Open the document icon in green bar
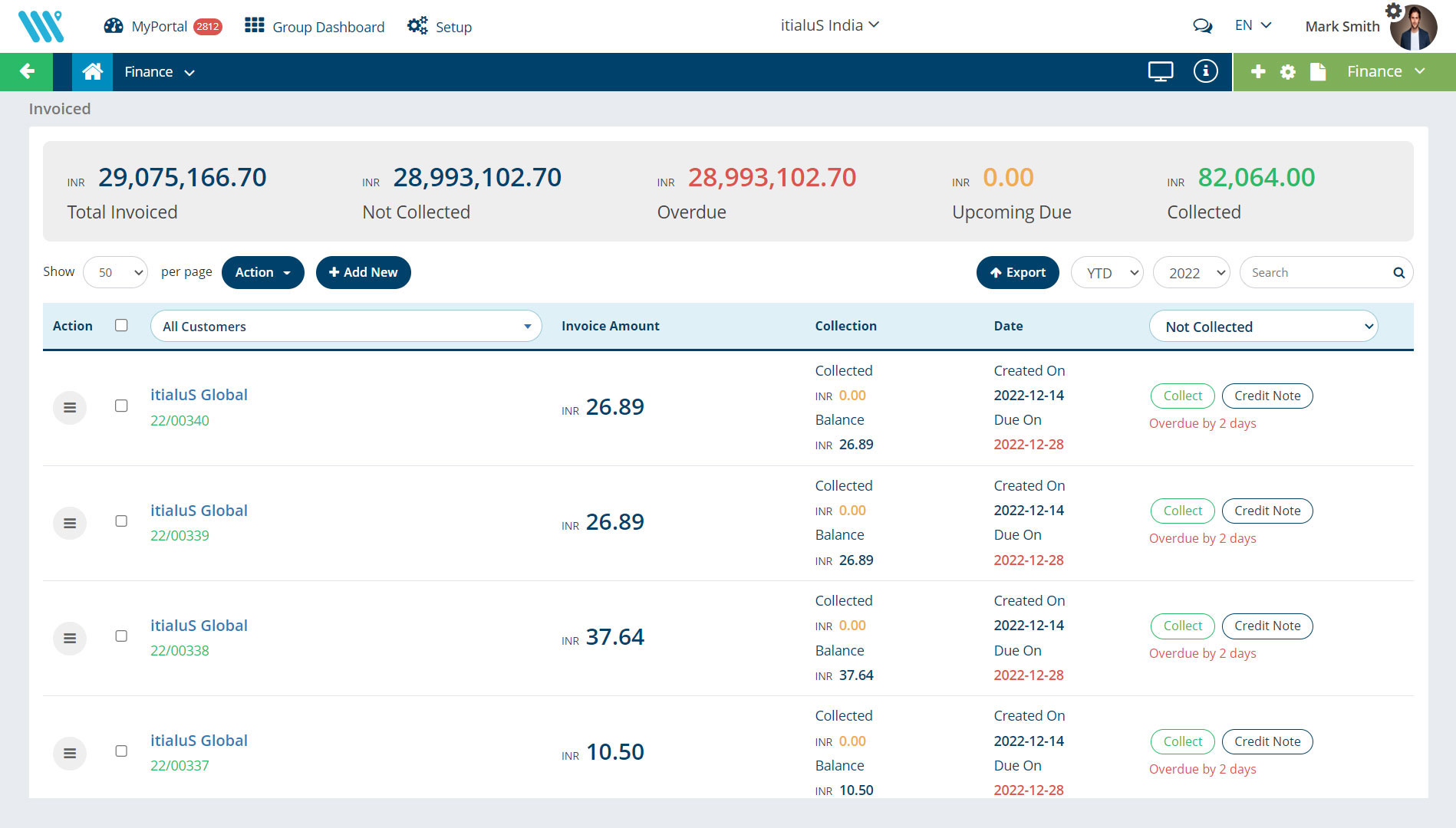This screenshot has width=1456, height=828. pos(1318,72)
